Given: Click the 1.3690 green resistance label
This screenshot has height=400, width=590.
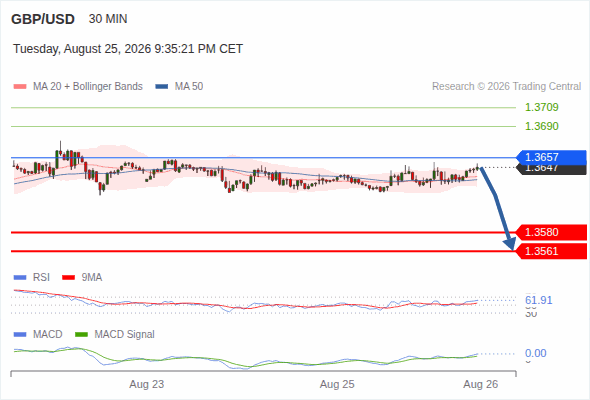Looking at the screenshot, I should click(x=541, y=126).
